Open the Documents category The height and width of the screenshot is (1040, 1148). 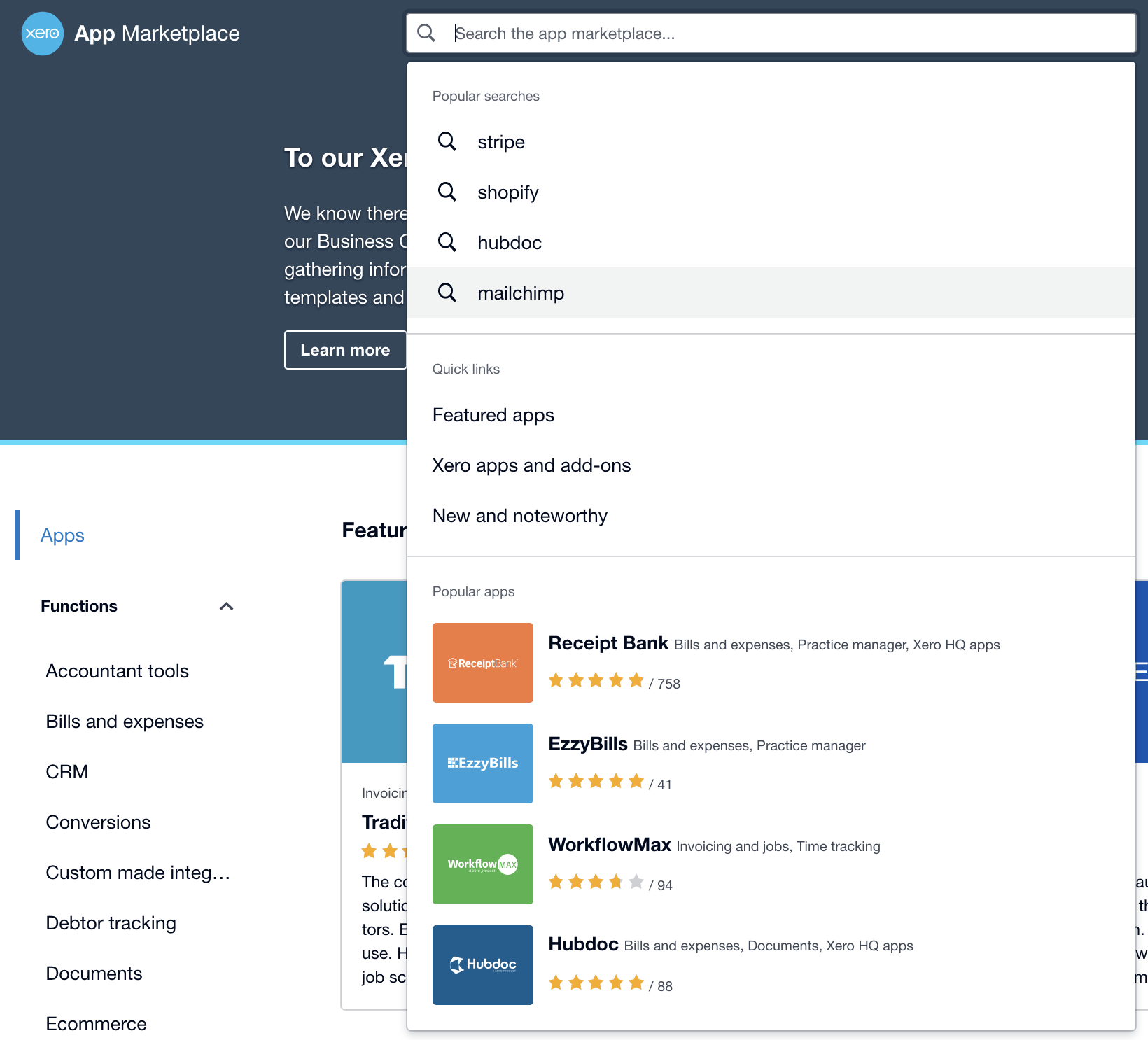pos(94,974)
